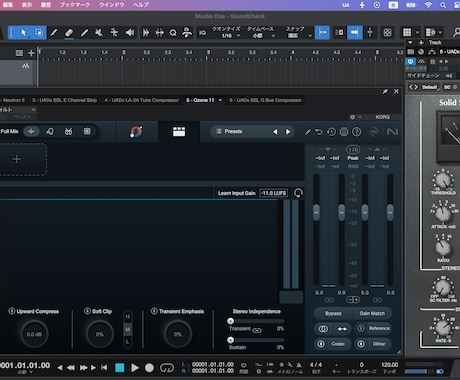The height and width of the screenshot is (380, 460).
Task: Open the Ozone Master Assistant icon
Action: pos(136,132)
